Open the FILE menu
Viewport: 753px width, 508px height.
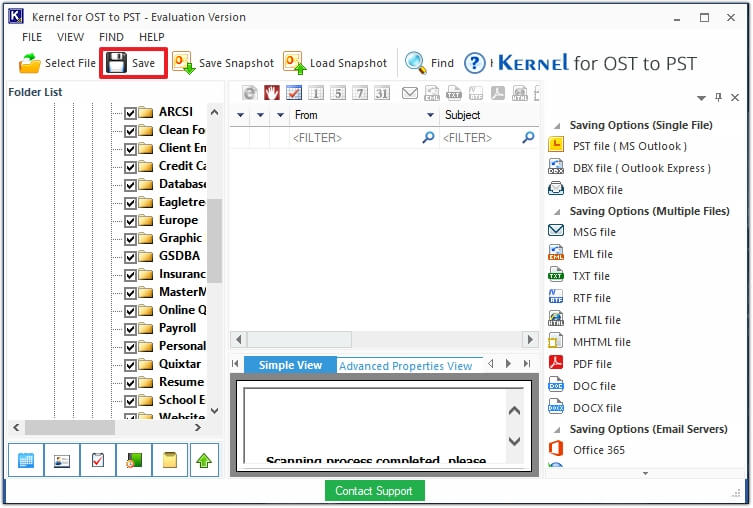(32, 37)
